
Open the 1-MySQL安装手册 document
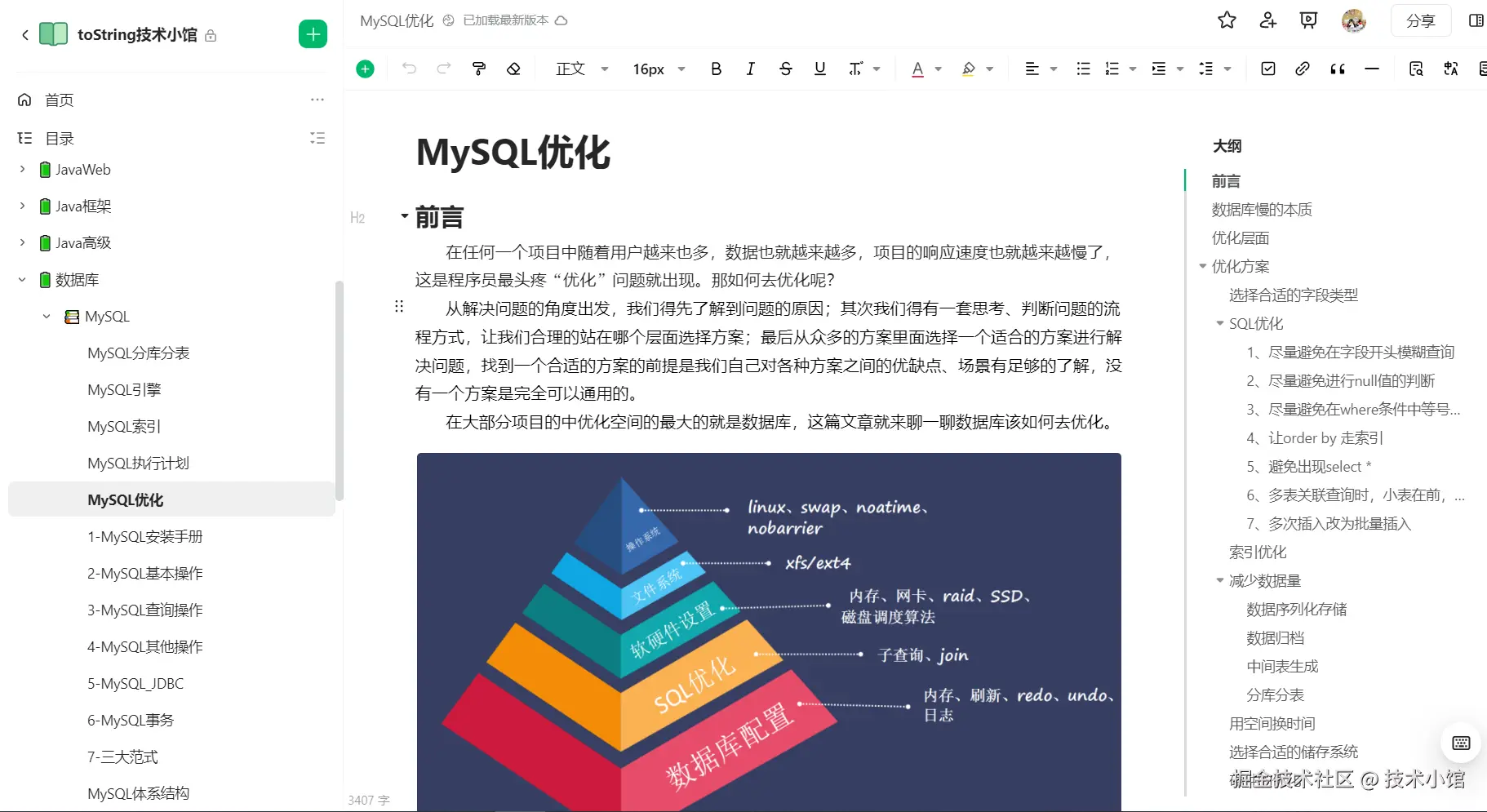pos(145,536)
